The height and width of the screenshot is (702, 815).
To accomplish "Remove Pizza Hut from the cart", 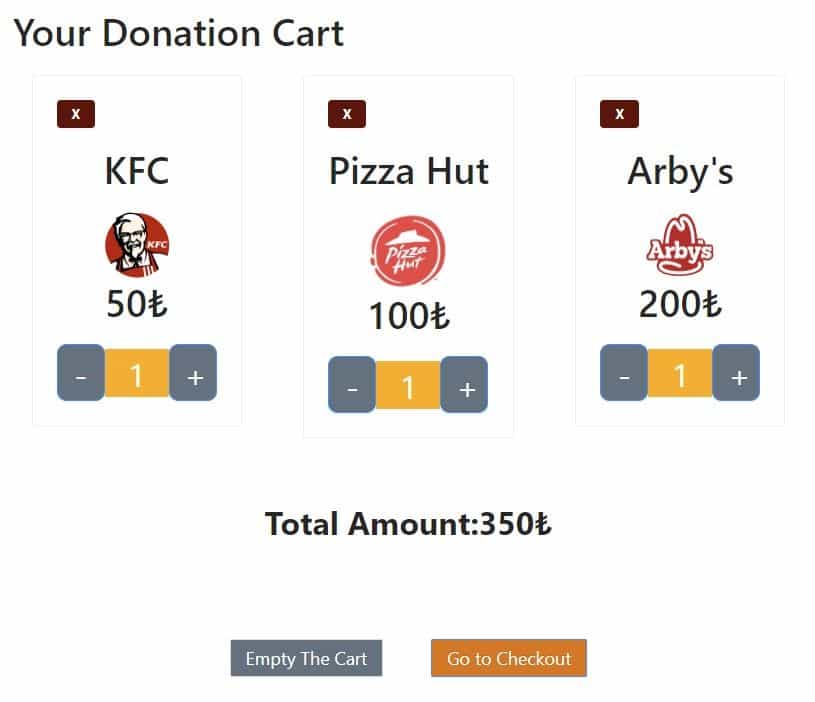I will pyautogui.click(x=347, y=114).
